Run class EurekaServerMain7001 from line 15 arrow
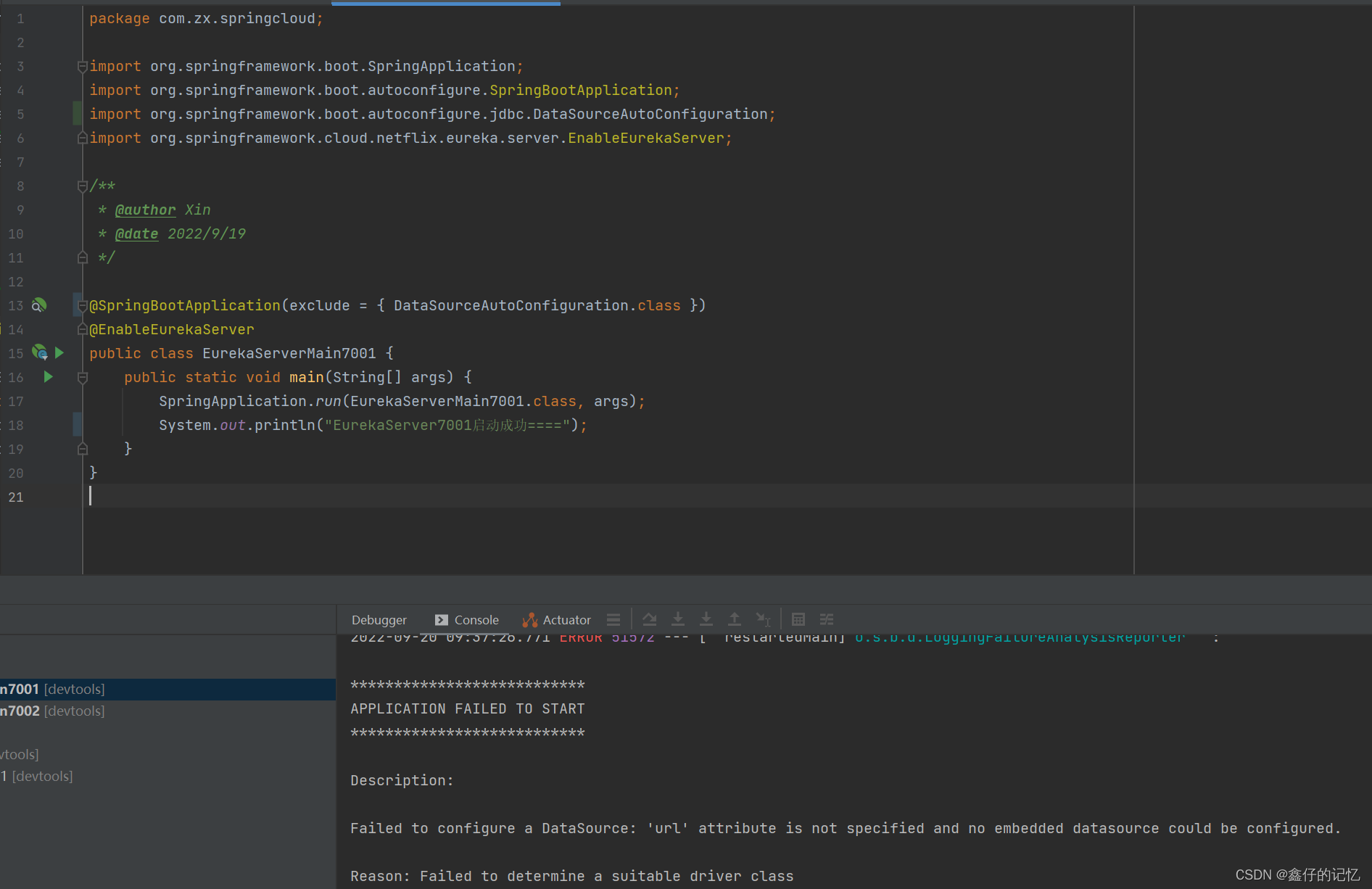Viewport: 1372px width, 889px height. (59, 352)
